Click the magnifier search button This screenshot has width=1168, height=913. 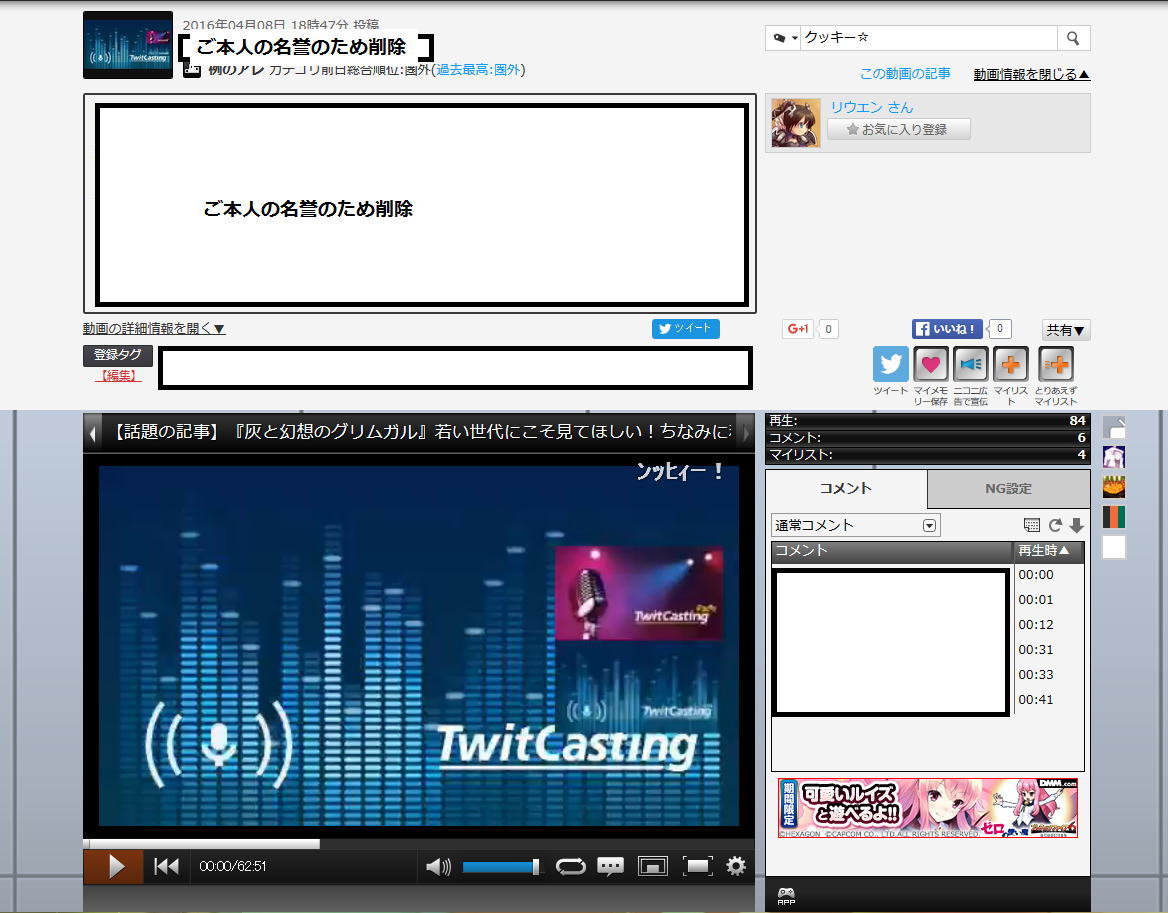tap(1073, 38)
